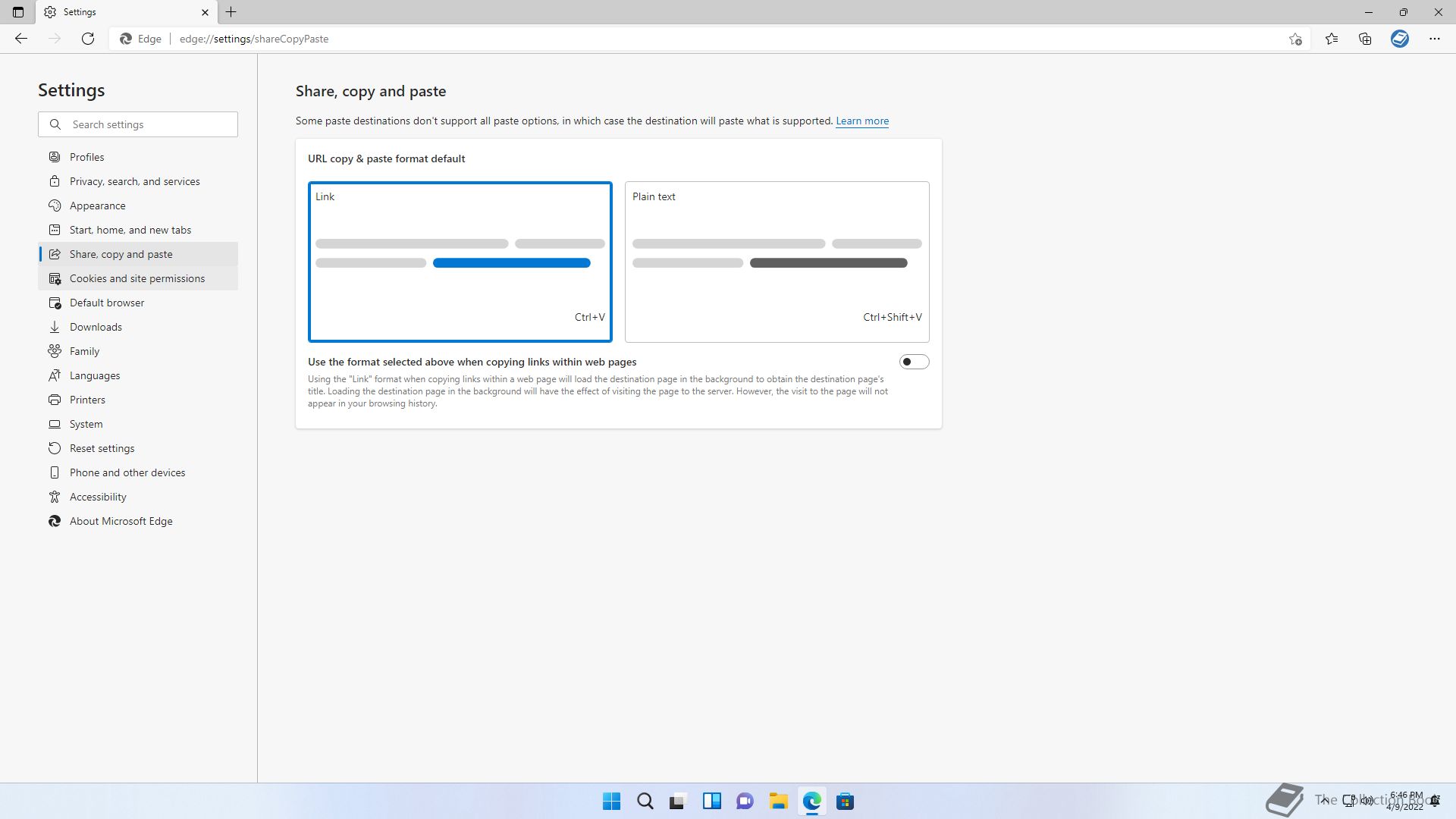1456x819 pixels.
Task: Open a new tab with plus button
Action: click(231, 12)
